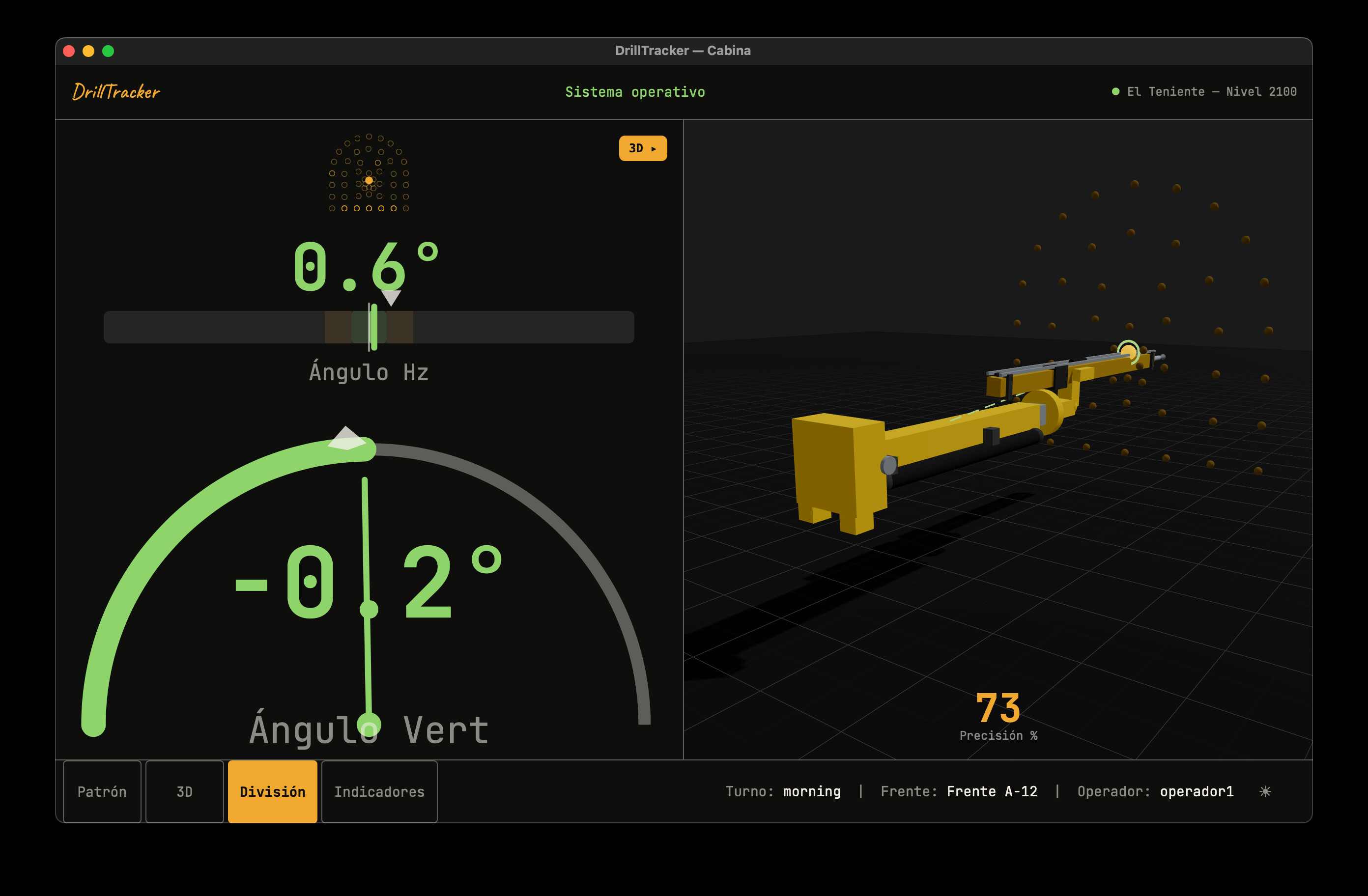
Task: Click the horizontal angle bar indicator
Action: [x=369, y=327]
